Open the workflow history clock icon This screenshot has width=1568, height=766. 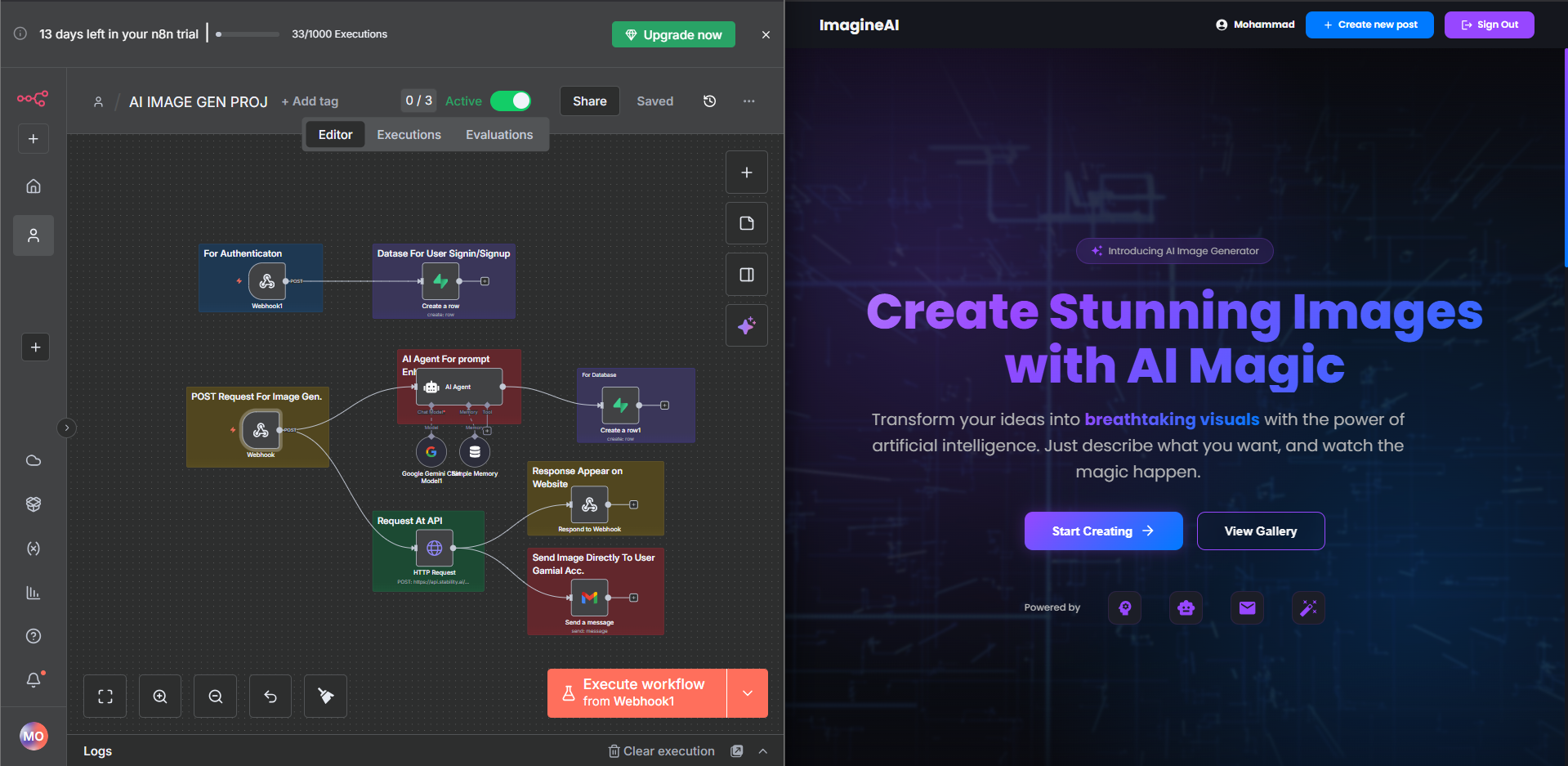(709, 101)
